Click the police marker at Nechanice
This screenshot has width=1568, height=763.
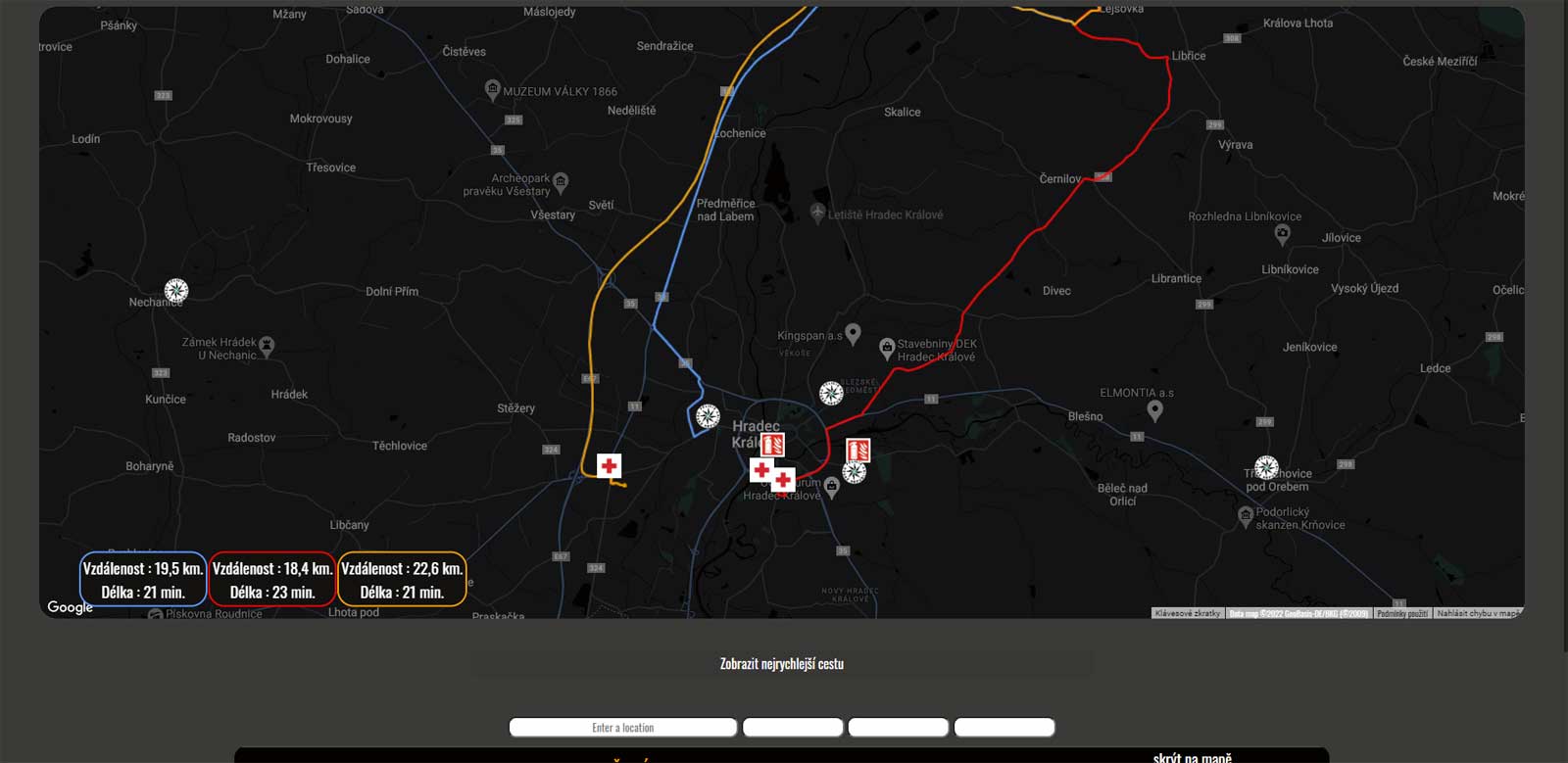click(176, 290)
